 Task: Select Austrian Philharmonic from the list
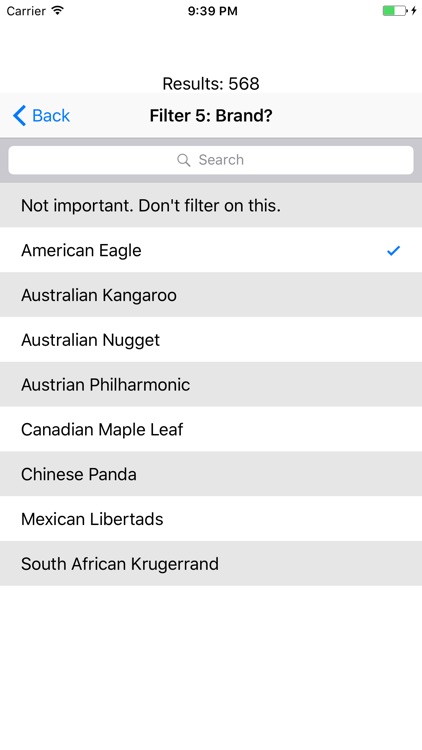(211, 384)
